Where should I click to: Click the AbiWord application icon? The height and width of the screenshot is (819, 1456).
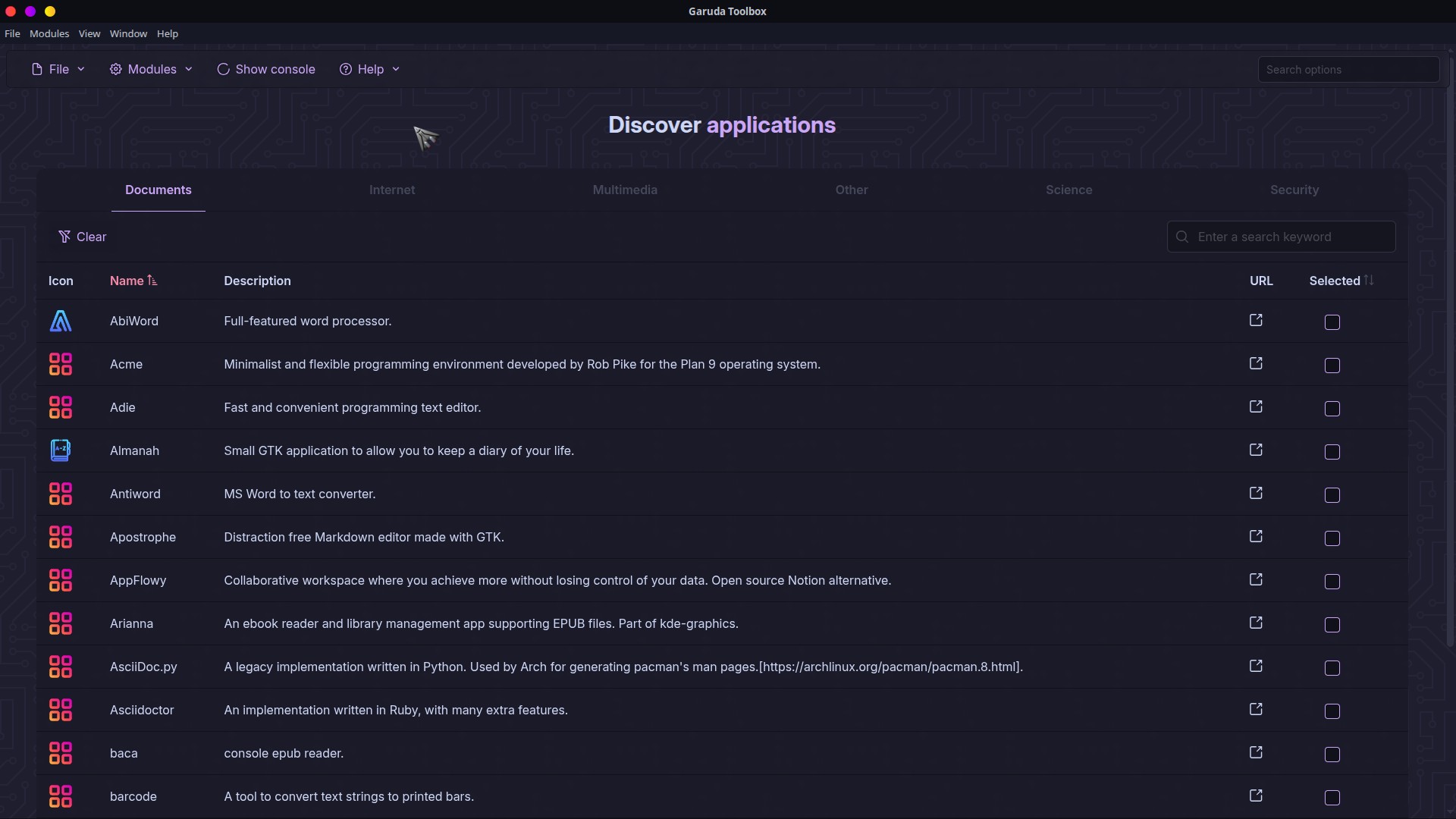[61, 321]
